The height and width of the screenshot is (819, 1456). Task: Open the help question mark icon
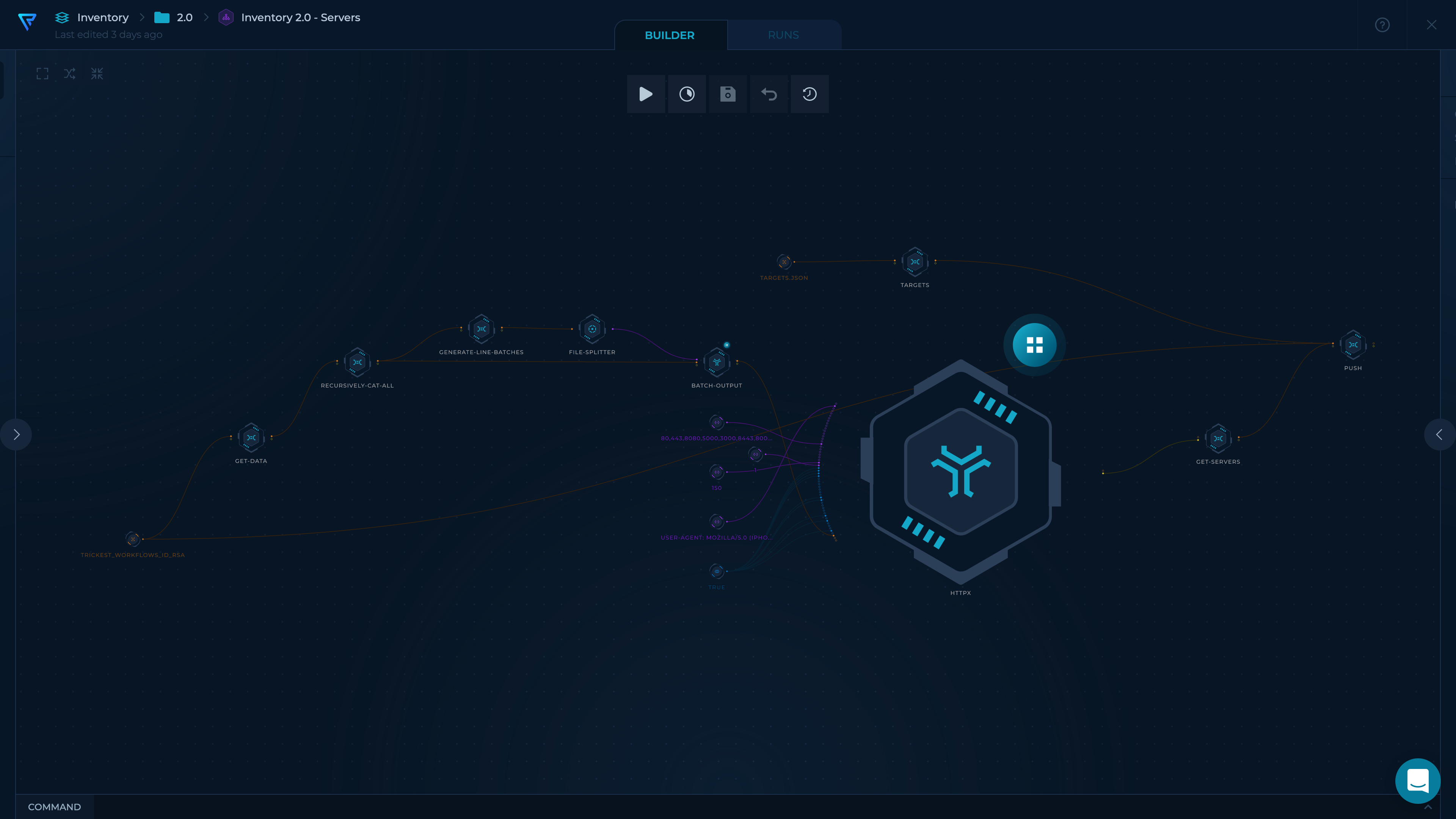1382,25
